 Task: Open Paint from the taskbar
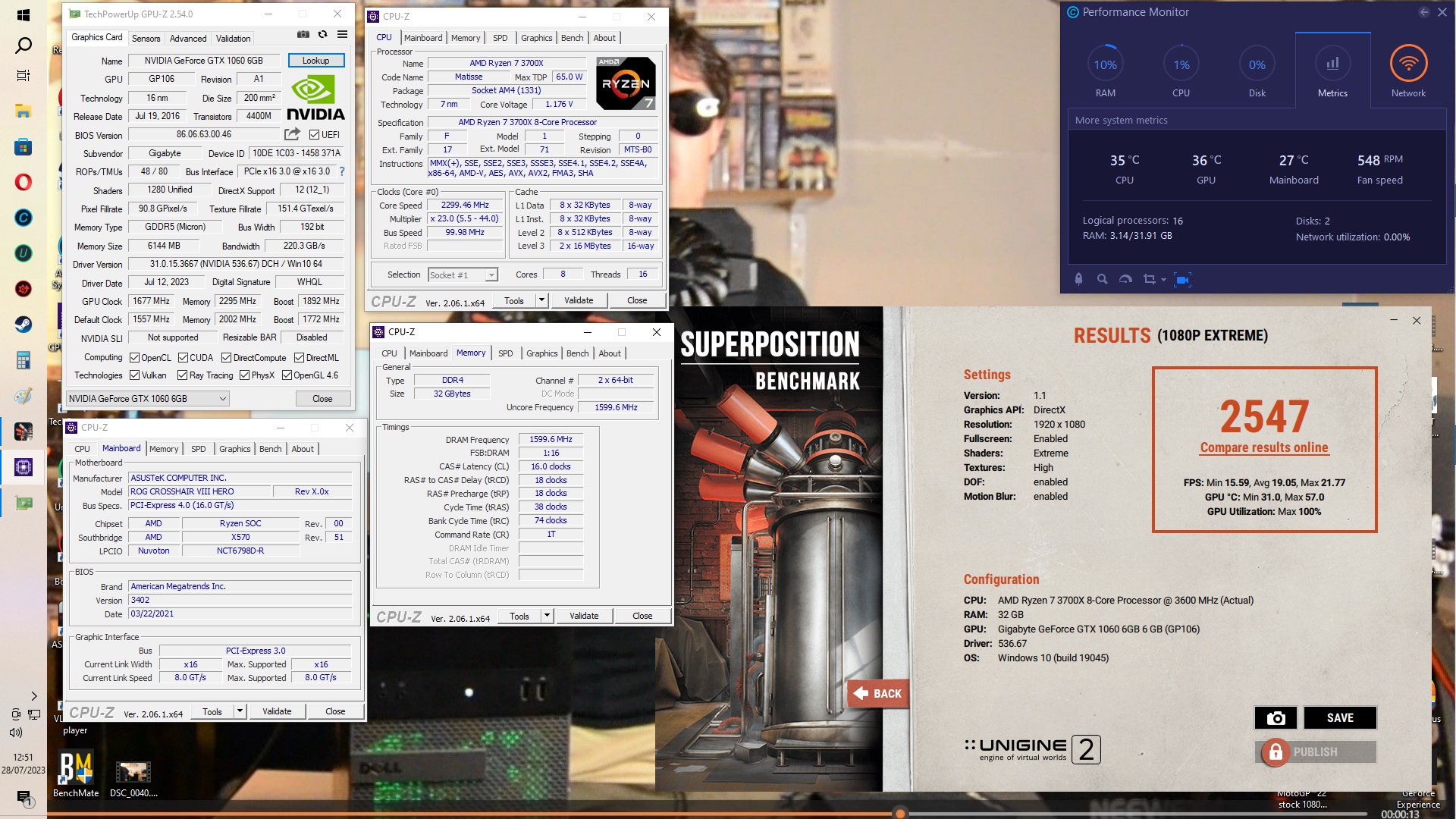pos(23,395)
